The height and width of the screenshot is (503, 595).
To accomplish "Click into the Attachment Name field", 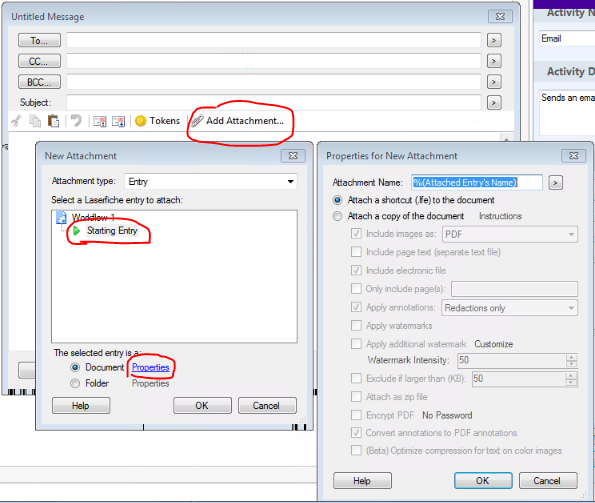I will tap(477, 183).
